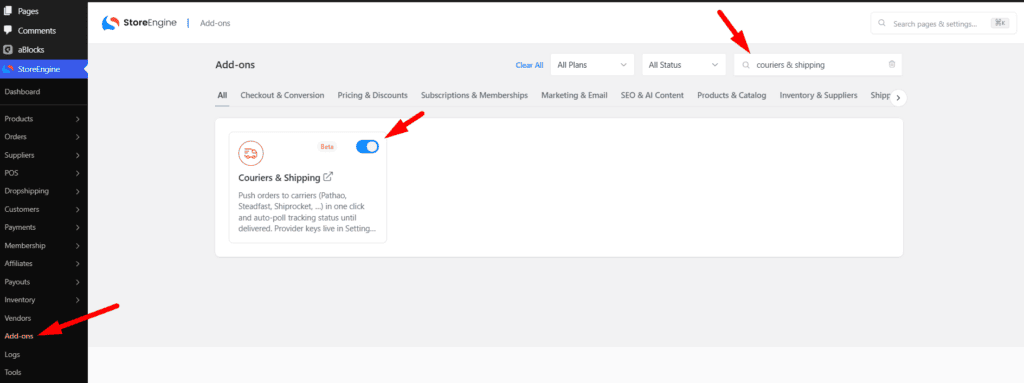Click the StoreEngine logo in header

139,23
